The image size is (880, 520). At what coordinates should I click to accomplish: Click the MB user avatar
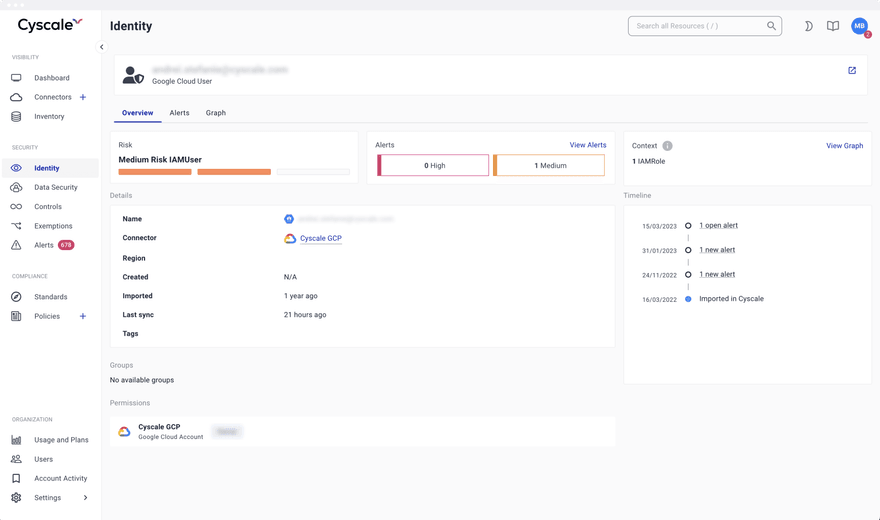click(x=859, y=26)
